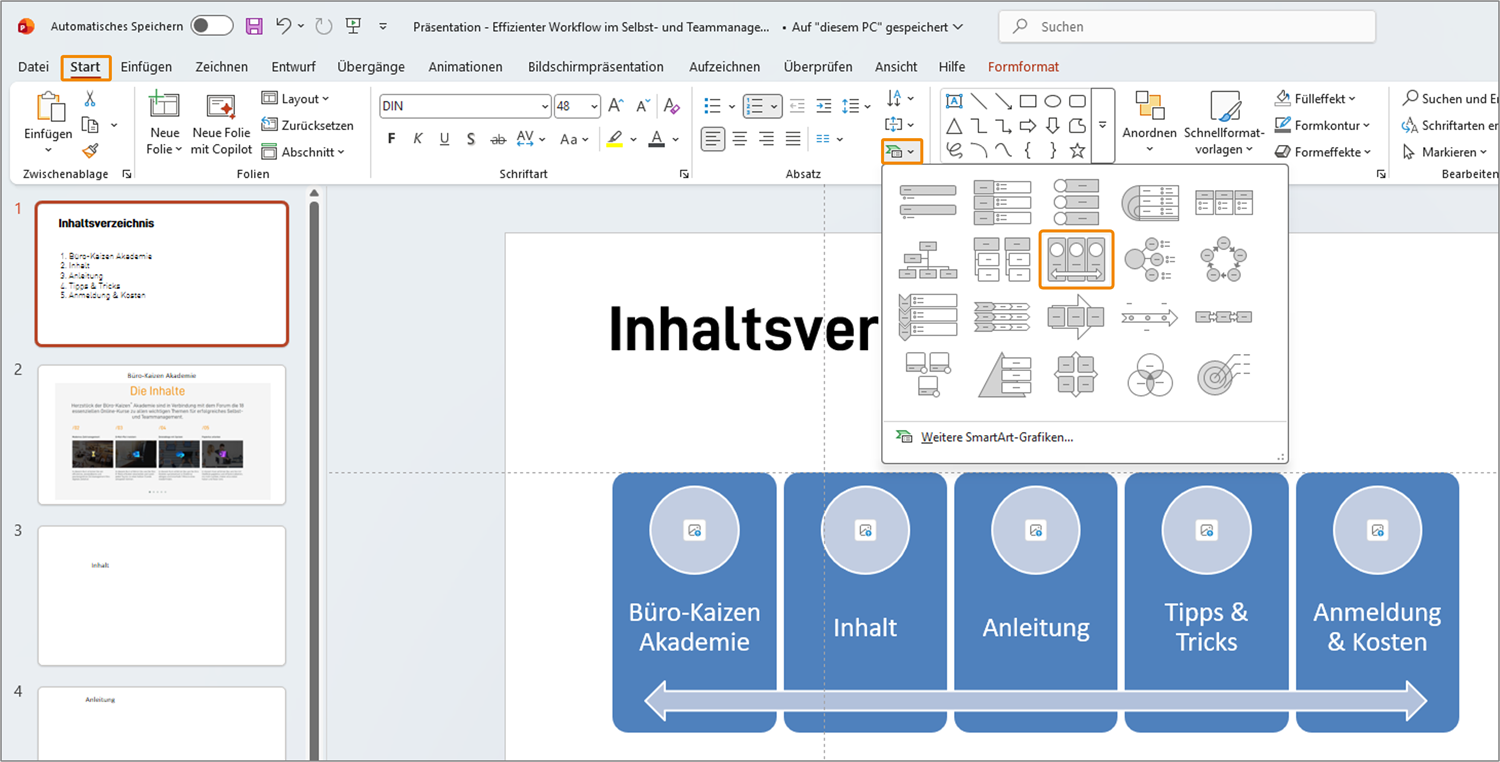Click the cut scissors icon
This screenshot has width=1500, height=762.
click(x=90, y=99)
